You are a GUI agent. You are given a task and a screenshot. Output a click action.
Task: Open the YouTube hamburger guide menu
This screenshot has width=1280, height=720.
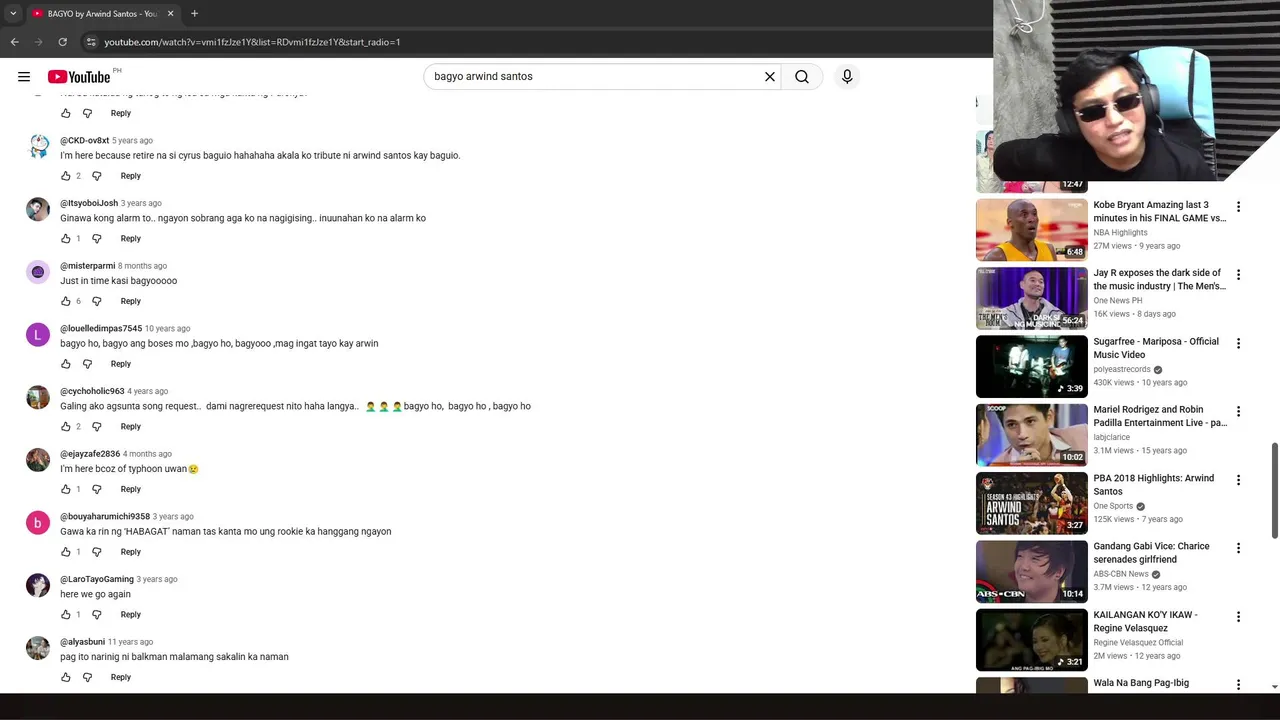tap(24, 76)
